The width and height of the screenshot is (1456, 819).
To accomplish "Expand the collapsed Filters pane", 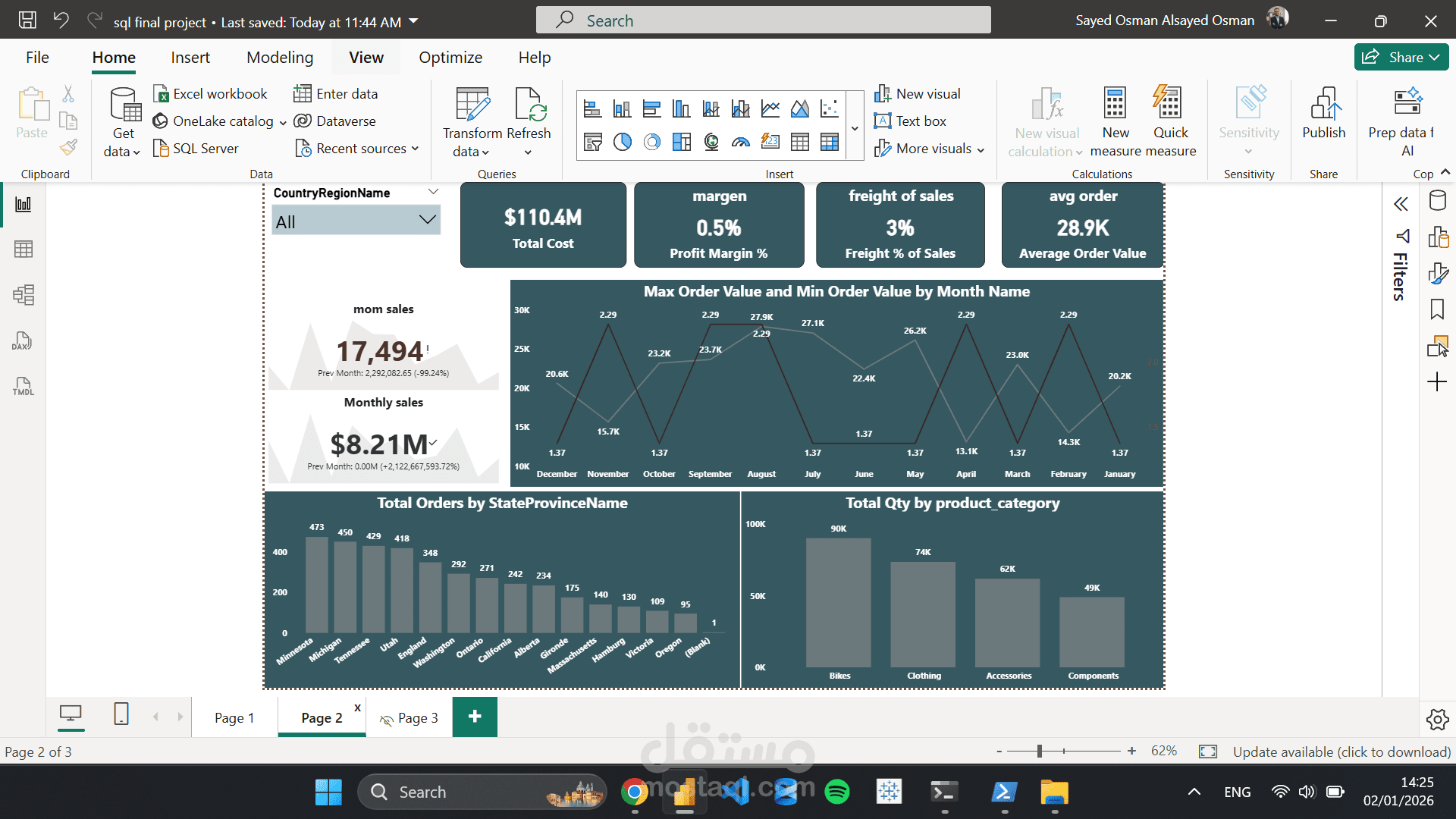I will (x=1401, y=204).
